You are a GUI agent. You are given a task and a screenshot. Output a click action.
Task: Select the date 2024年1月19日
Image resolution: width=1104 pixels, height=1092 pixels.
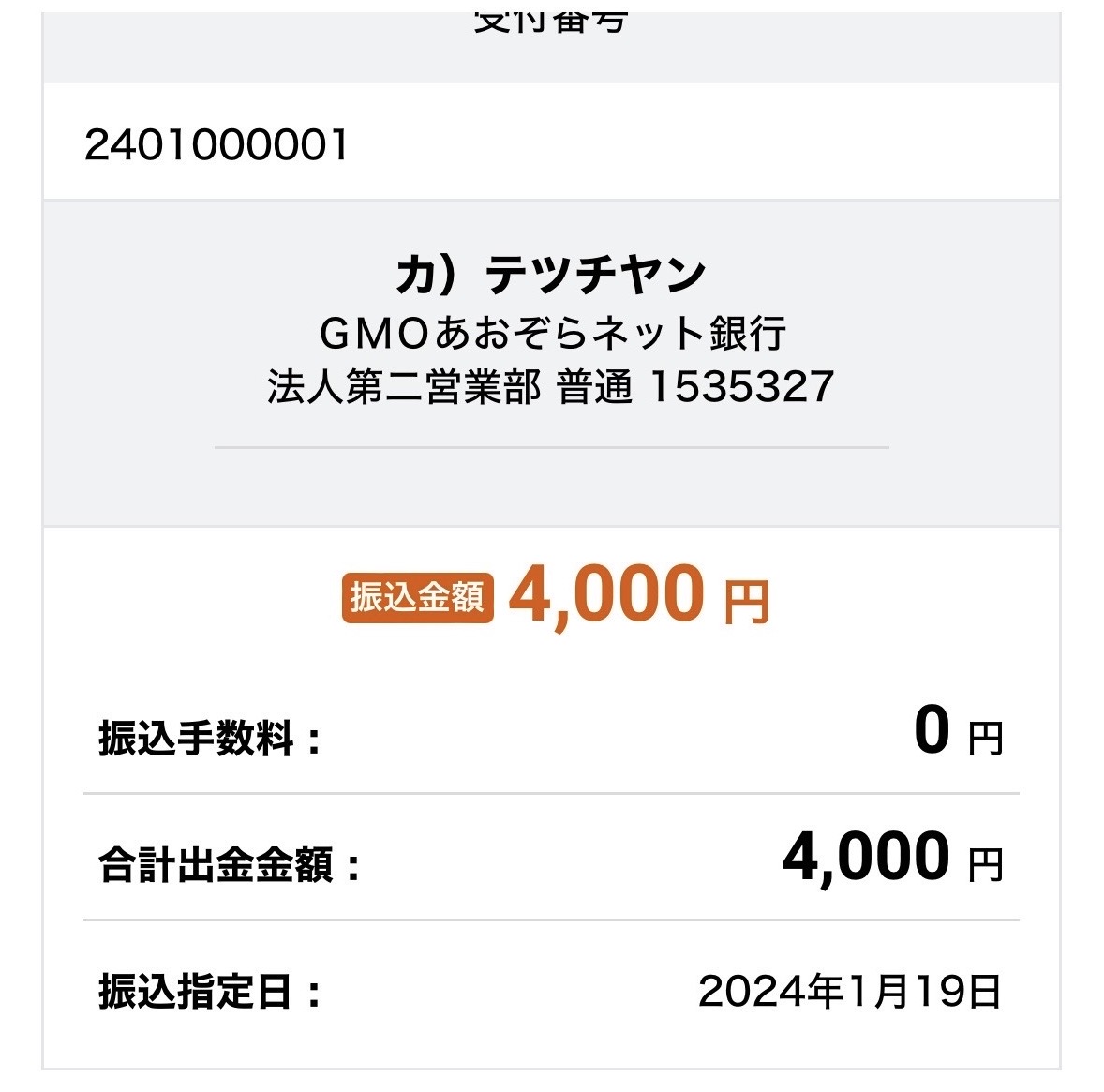click(x=850, y=992)
